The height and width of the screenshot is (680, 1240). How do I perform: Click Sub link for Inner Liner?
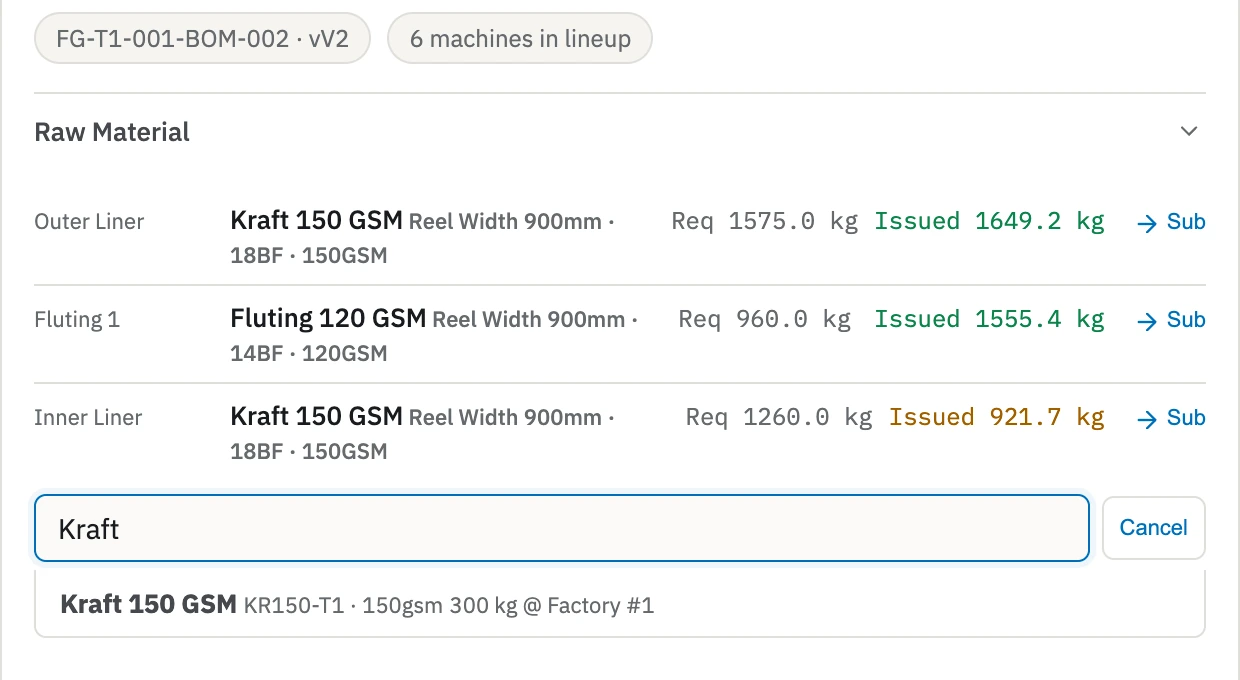1171,418
